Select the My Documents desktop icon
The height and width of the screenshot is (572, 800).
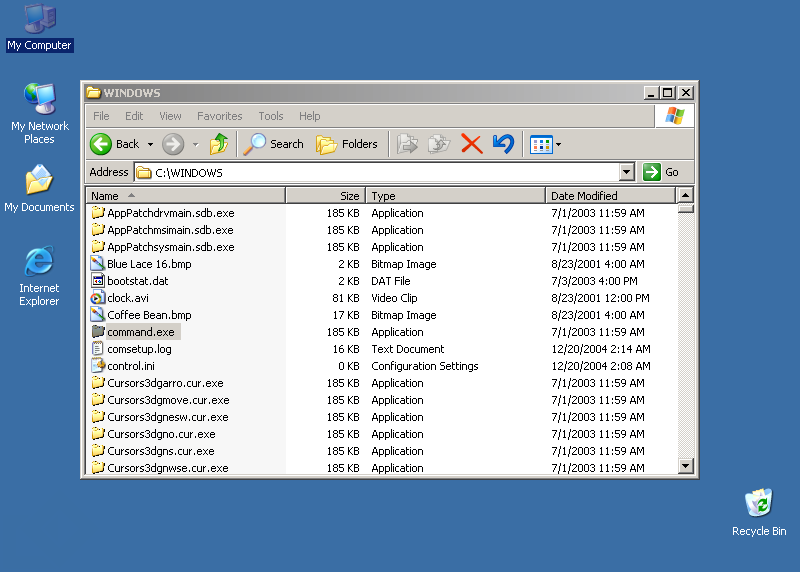pyautogui.click(x=39, y=189)
